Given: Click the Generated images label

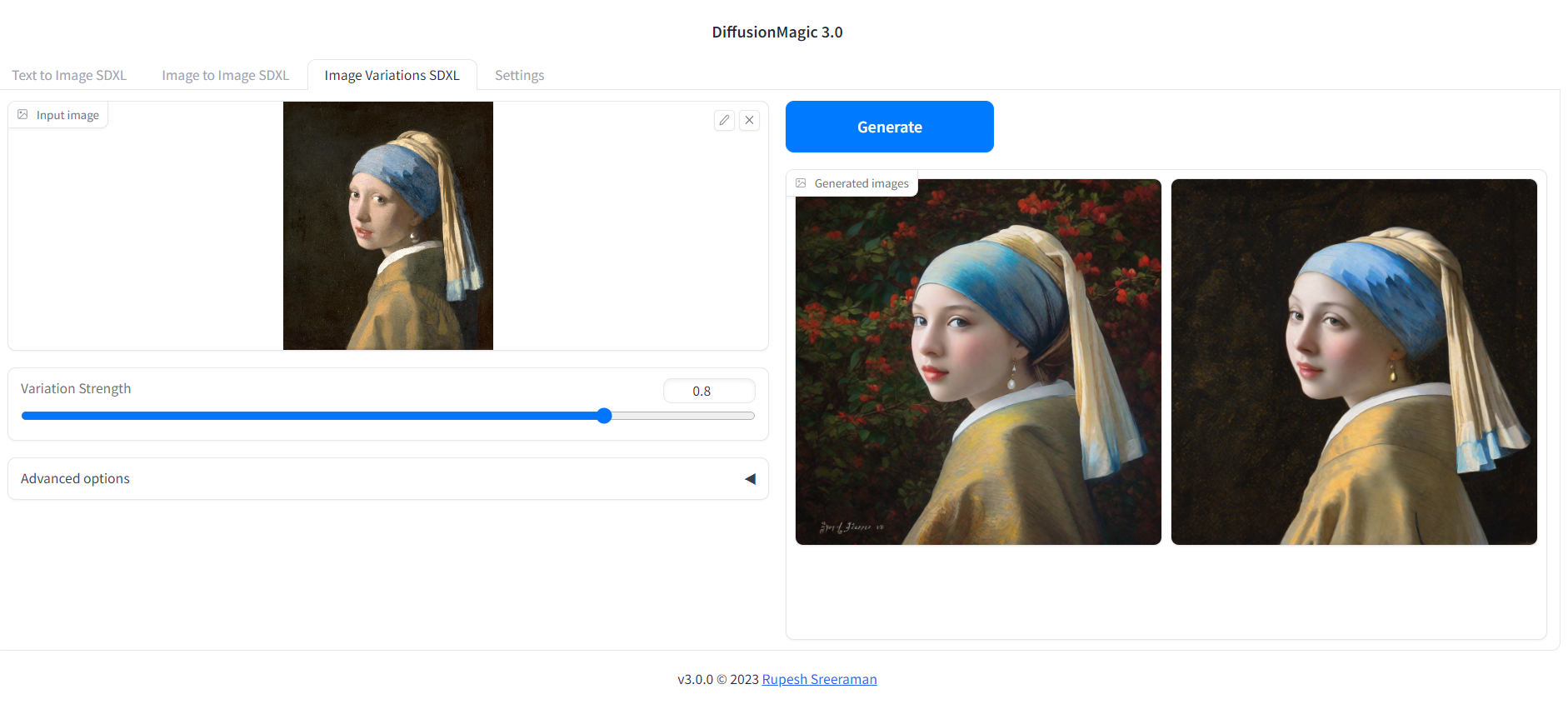Looking at the screenshot, I should [x=861, y=183].
